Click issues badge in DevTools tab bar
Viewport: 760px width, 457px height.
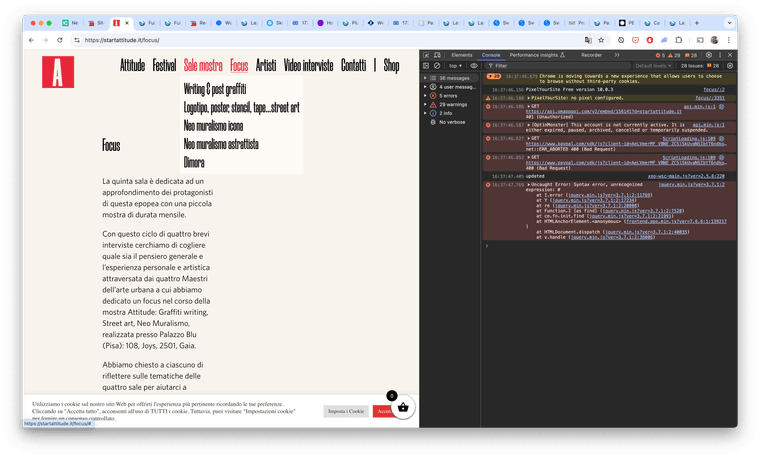pos(691,55)
